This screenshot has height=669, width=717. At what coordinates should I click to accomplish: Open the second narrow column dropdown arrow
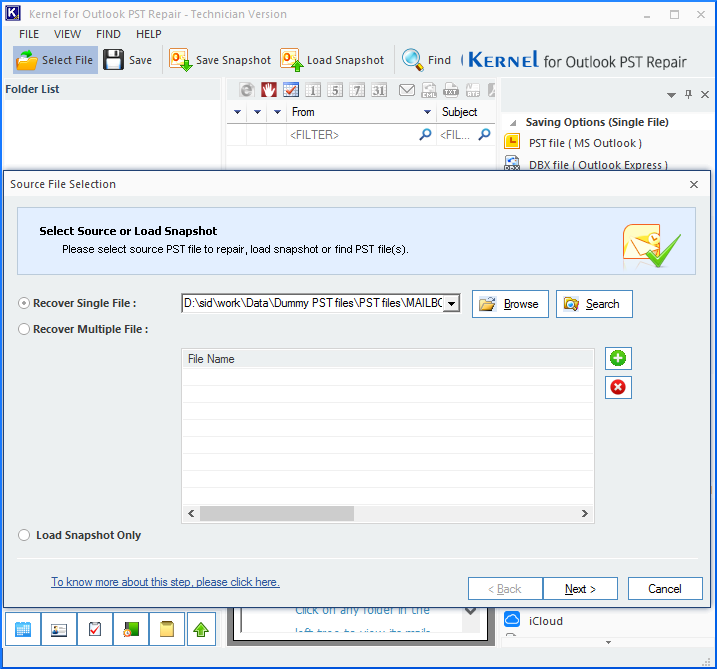(x=257, y=112)
